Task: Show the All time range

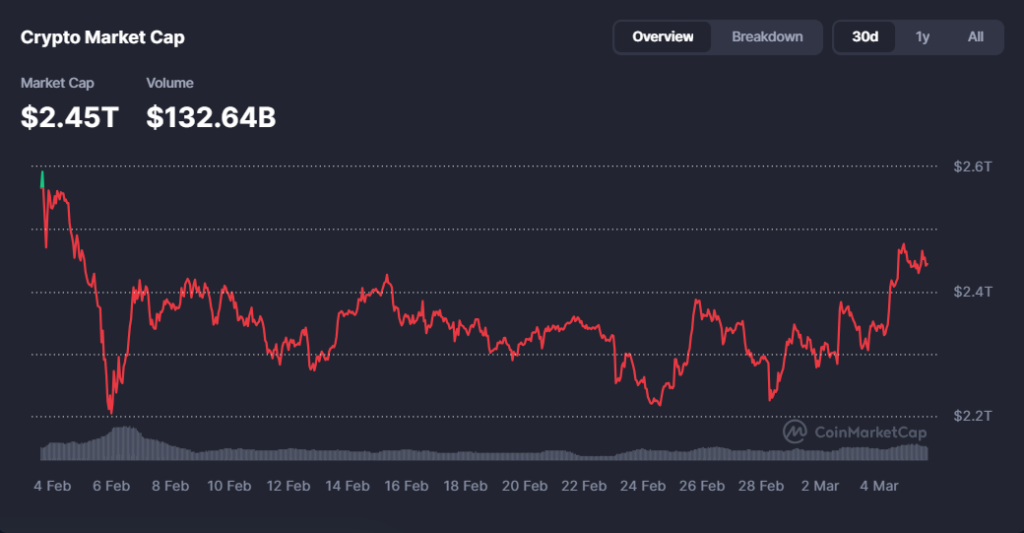Action: [975, 37]
